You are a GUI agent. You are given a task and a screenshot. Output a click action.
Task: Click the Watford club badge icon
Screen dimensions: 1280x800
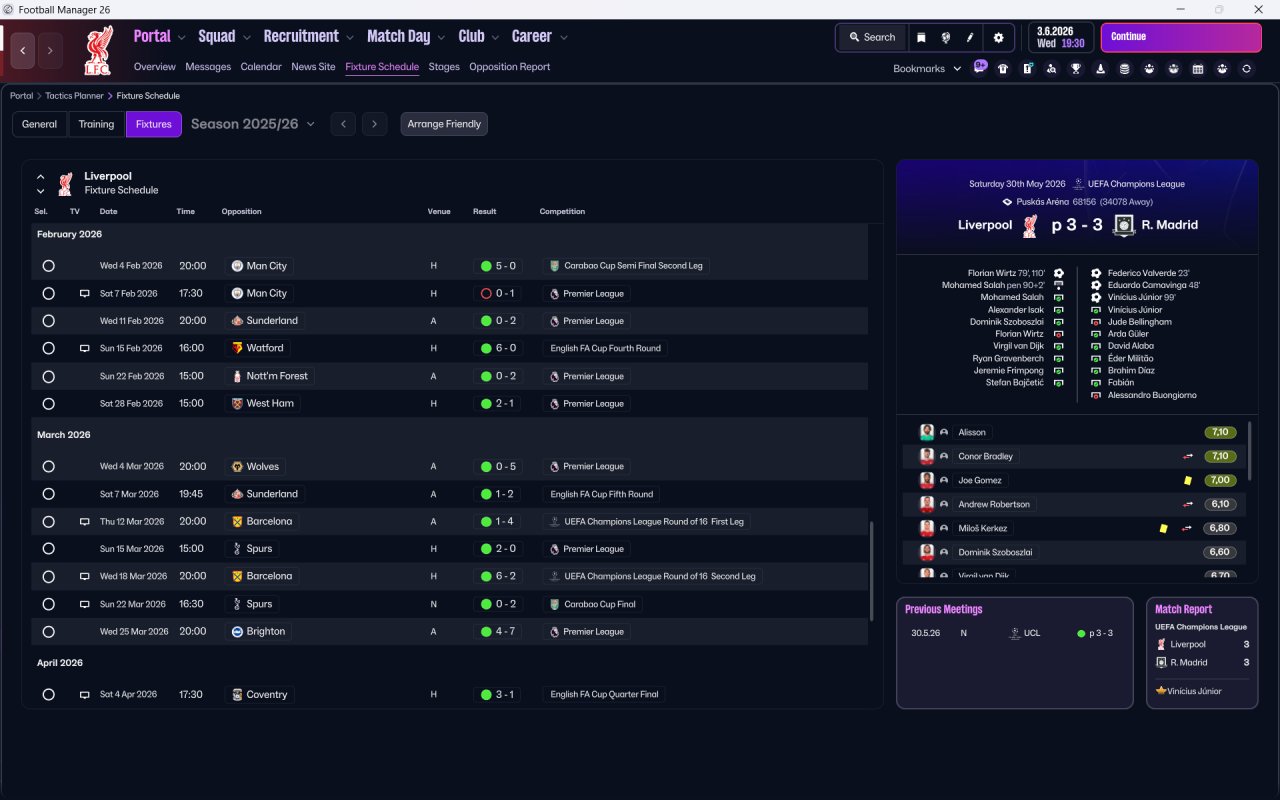237,348
